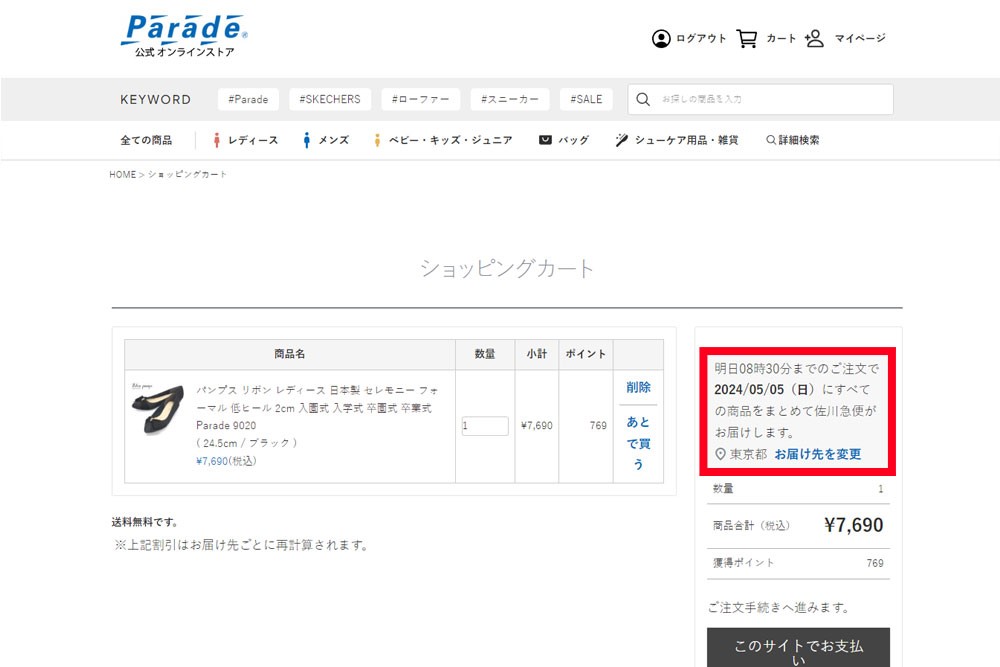The image size is (1000, 667).
Task: Click the Parade store logo
Action: (183, 35)
